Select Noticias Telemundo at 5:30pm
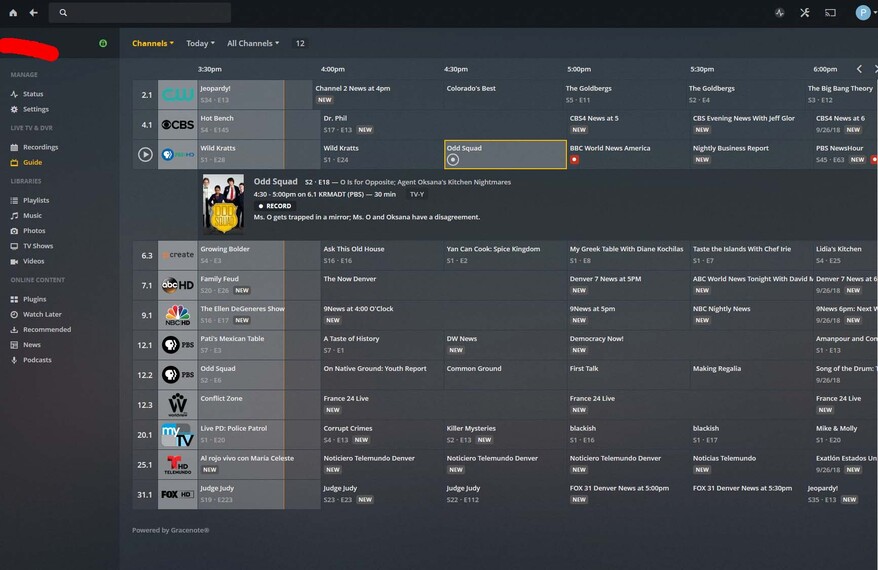Viewport: 878px width, 570px height. 751,464
